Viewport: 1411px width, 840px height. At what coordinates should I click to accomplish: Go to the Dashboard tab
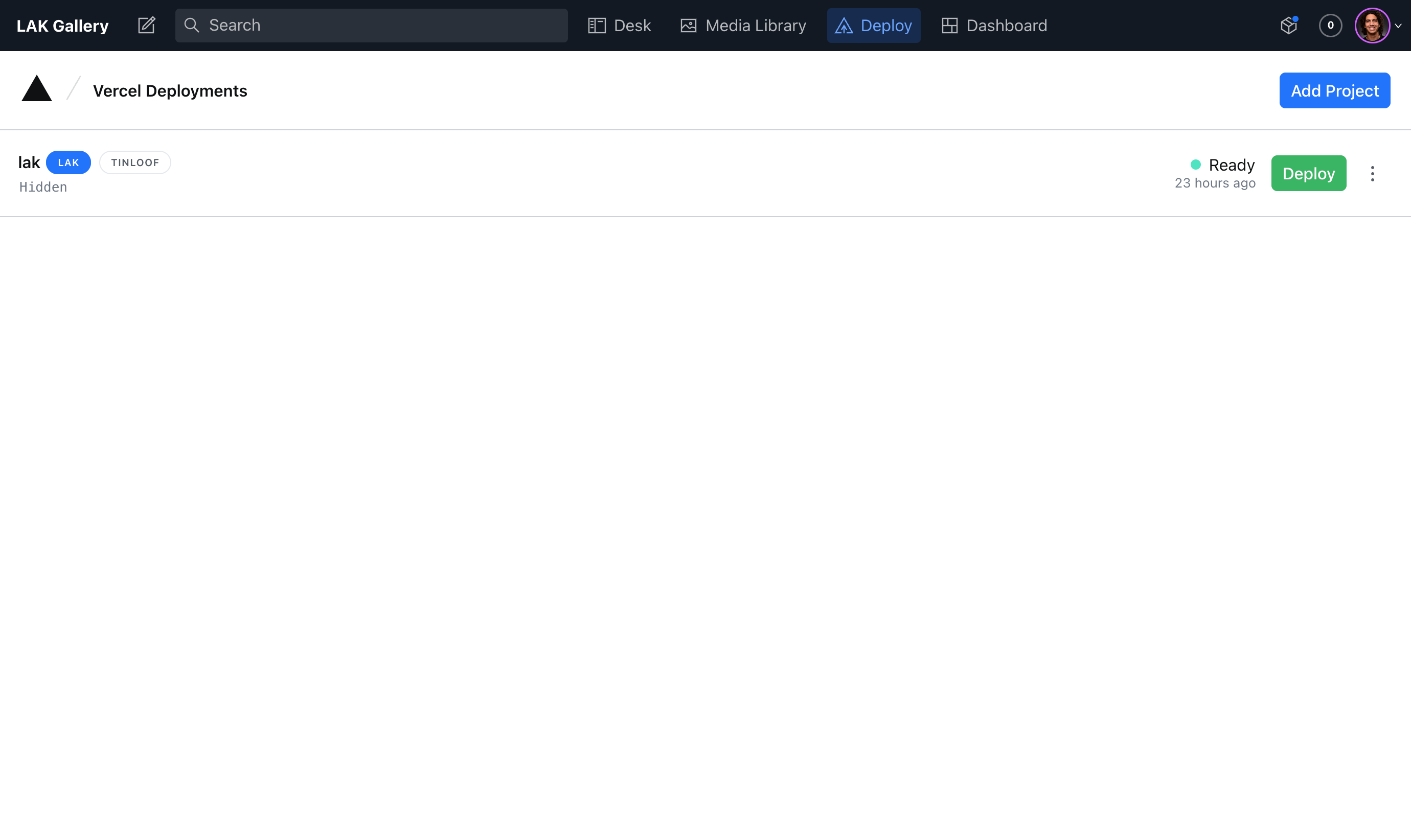click(1006, 26)
